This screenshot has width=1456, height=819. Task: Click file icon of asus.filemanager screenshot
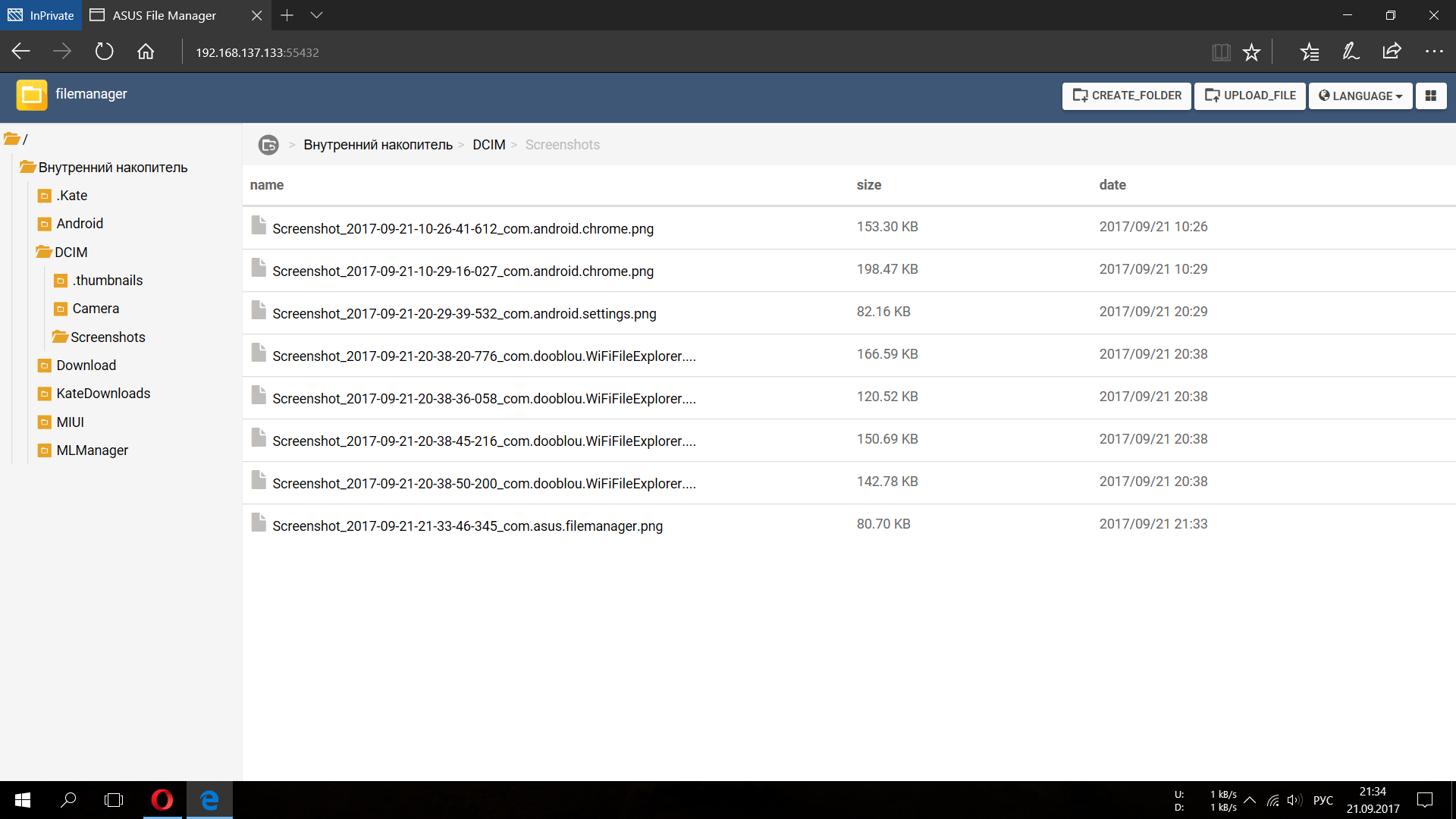(259, 523)
